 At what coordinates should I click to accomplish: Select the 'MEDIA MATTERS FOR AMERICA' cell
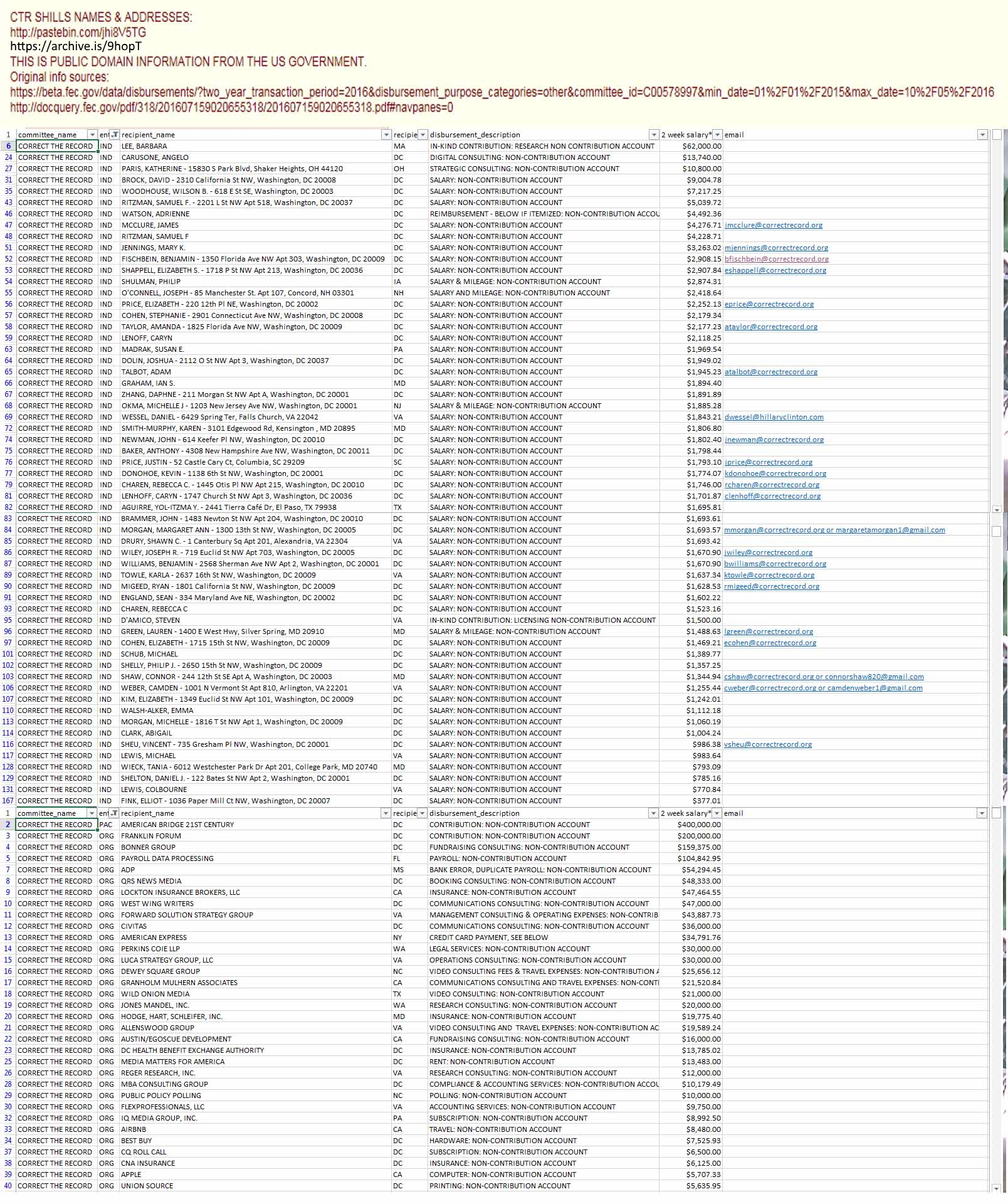coord(255,1062)
